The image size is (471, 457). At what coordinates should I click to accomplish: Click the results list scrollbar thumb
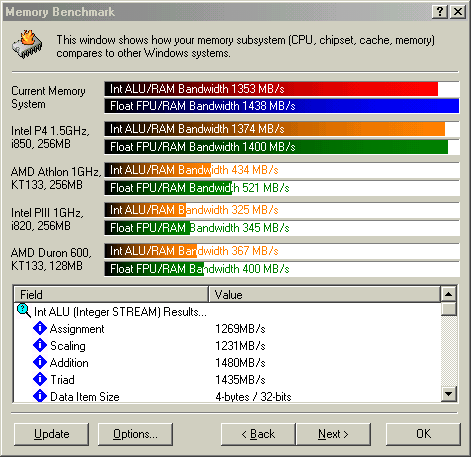[x=449, y=309]
